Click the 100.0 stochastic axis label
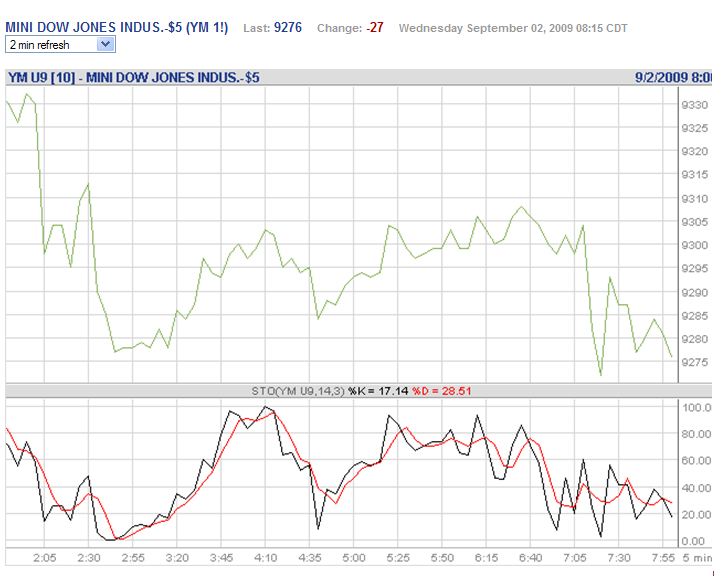Image resolution: width=714 pixels, height=576 pixels. coord(697,408)
